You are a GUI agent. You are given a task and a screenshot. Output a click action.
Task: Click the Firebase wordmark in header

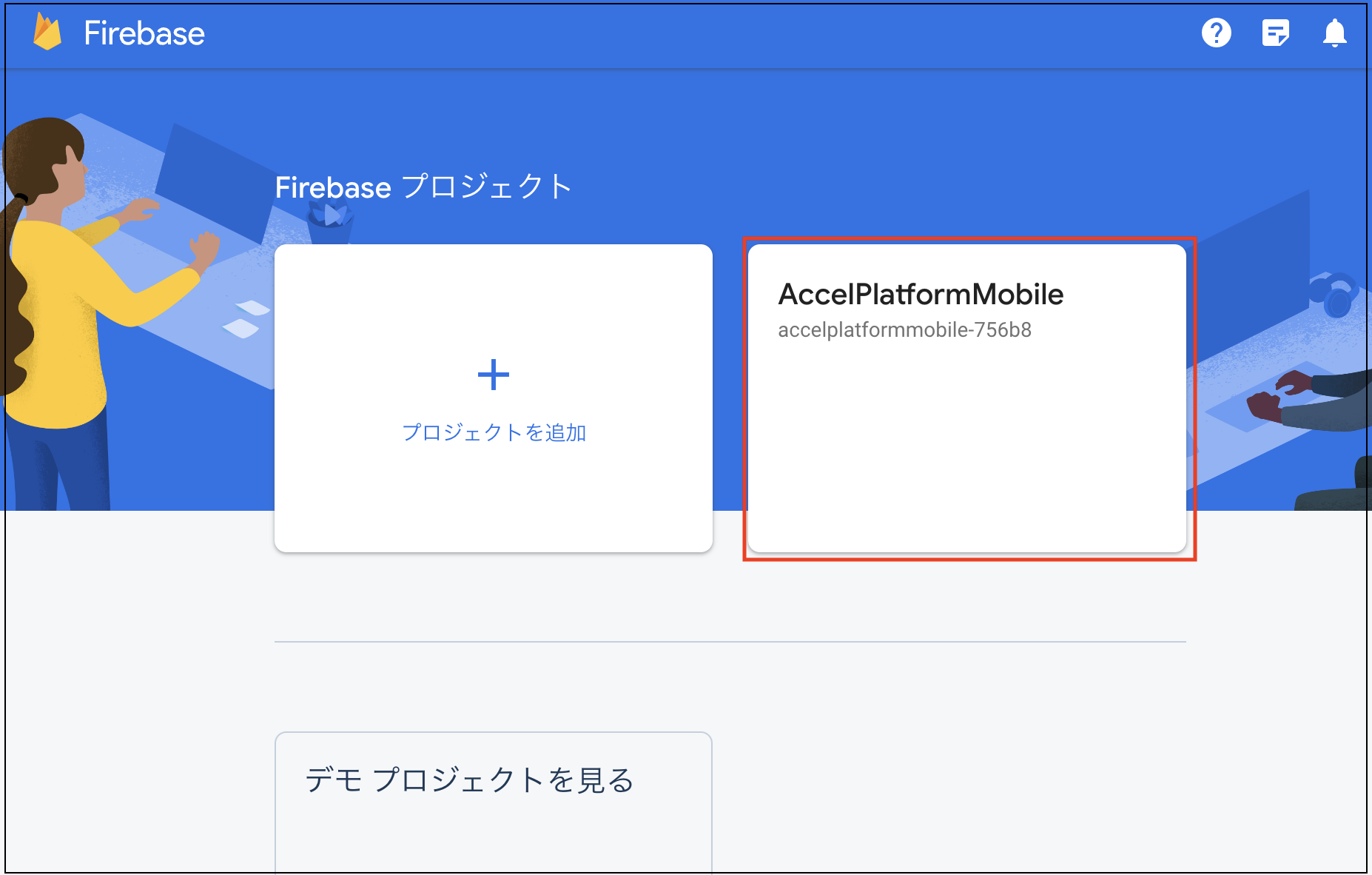(x=144, y=33)
